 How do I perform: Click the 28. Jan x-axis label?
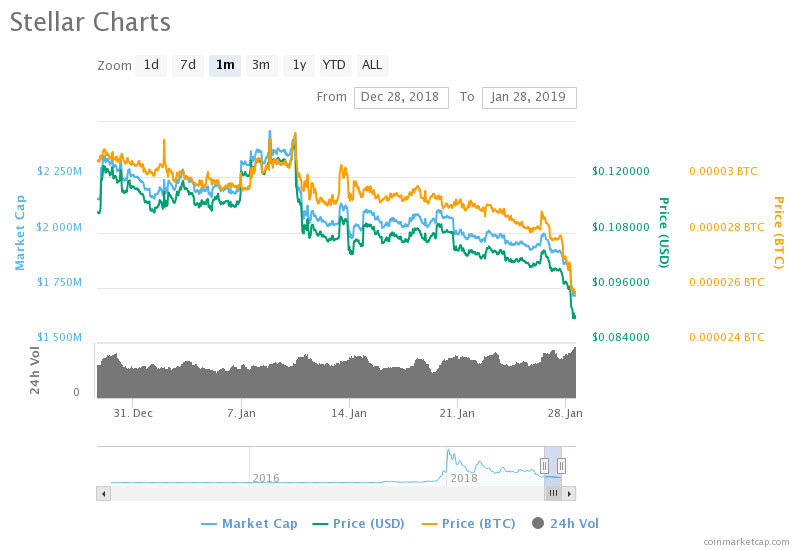coord(565,413)
